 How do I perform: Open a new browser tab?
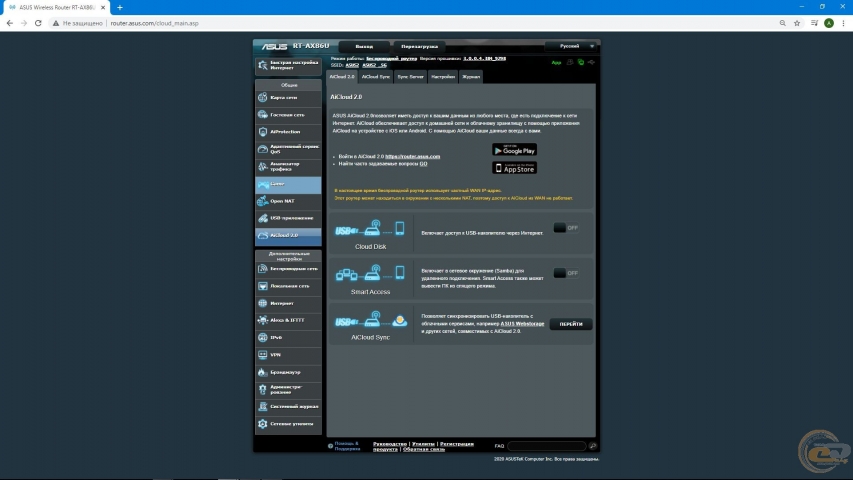coord(120,8)
